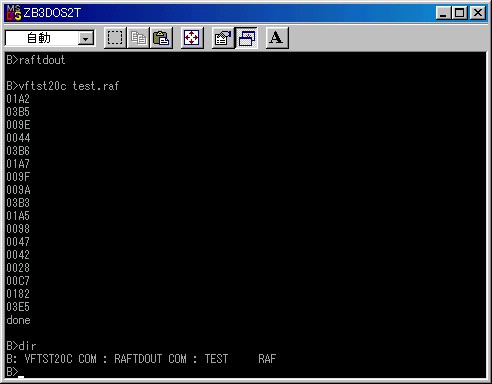Expand the font size dropdown arrow
Screen dimensions: 492x384
pyautogui.click(x=86, y=39)
